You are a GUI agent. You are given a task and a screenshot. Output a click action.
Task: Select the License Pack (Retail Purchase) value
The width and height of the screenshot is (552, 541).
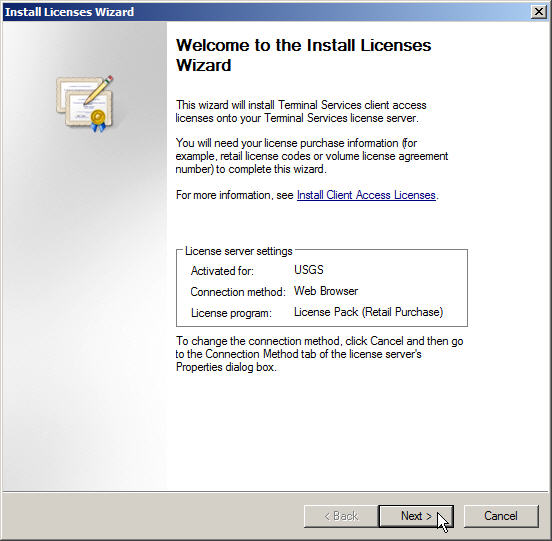tap(368, 312)
